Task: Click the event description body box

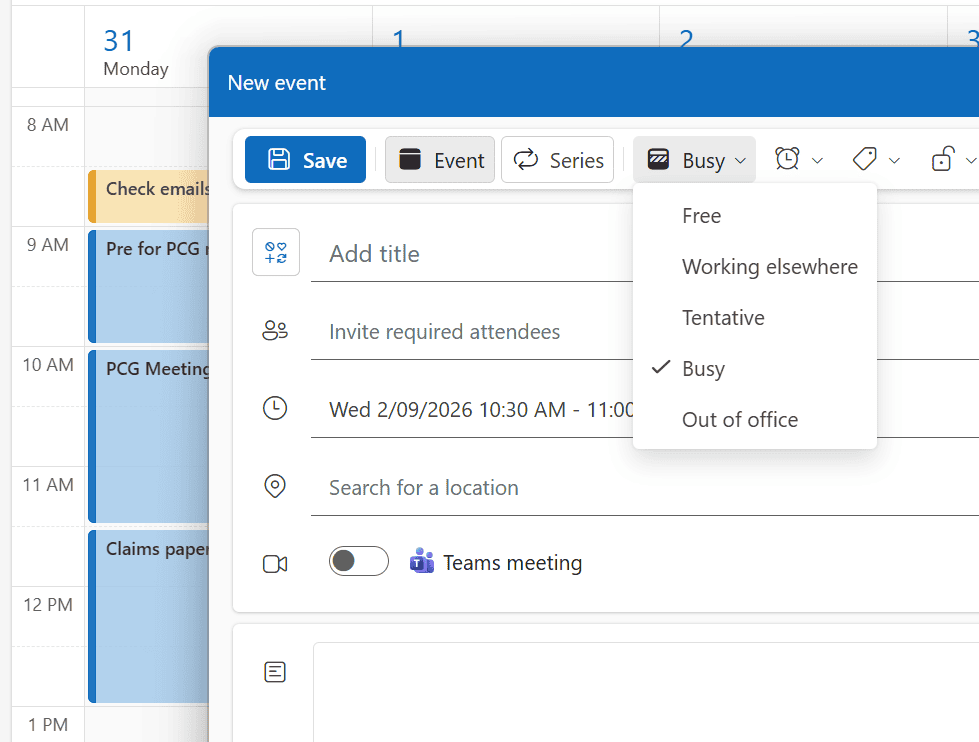Action: tap(646, 692)
